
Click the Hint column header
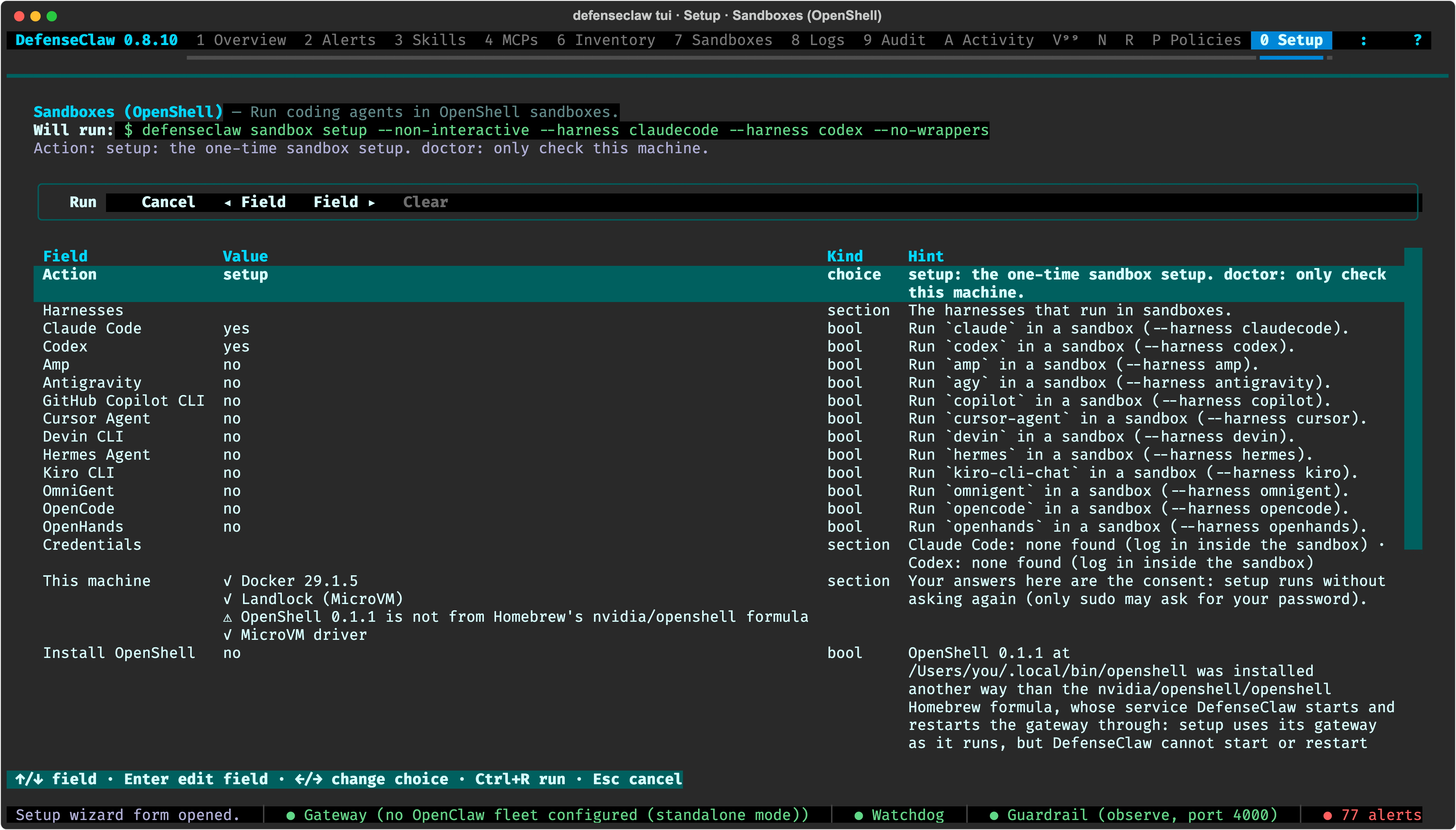[926, 256]
